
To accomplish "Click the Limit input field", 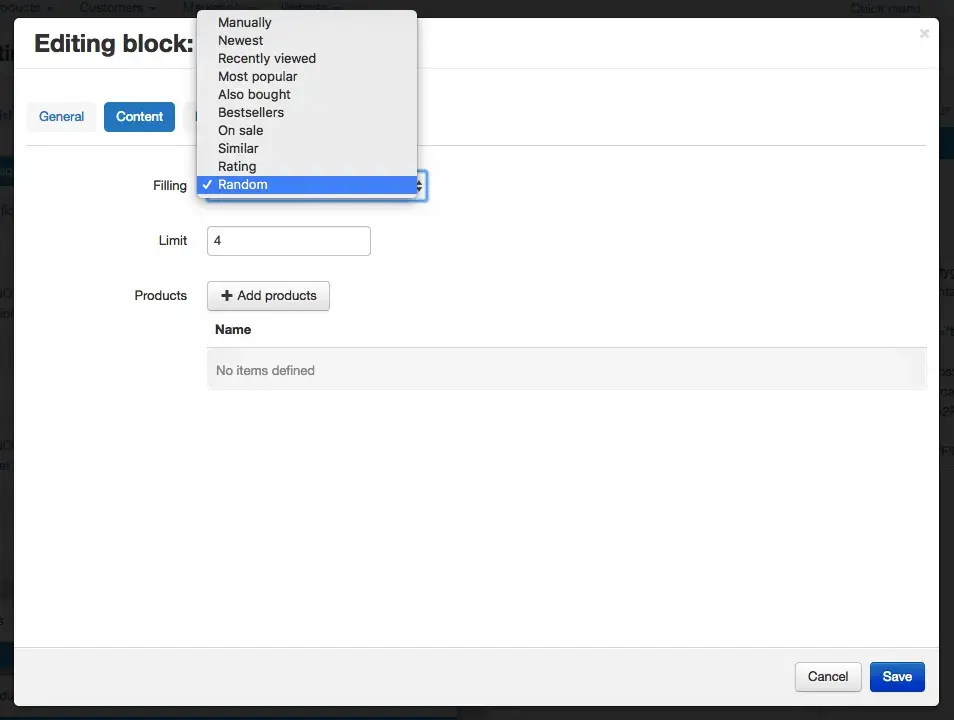I will [x=288, y=241].
